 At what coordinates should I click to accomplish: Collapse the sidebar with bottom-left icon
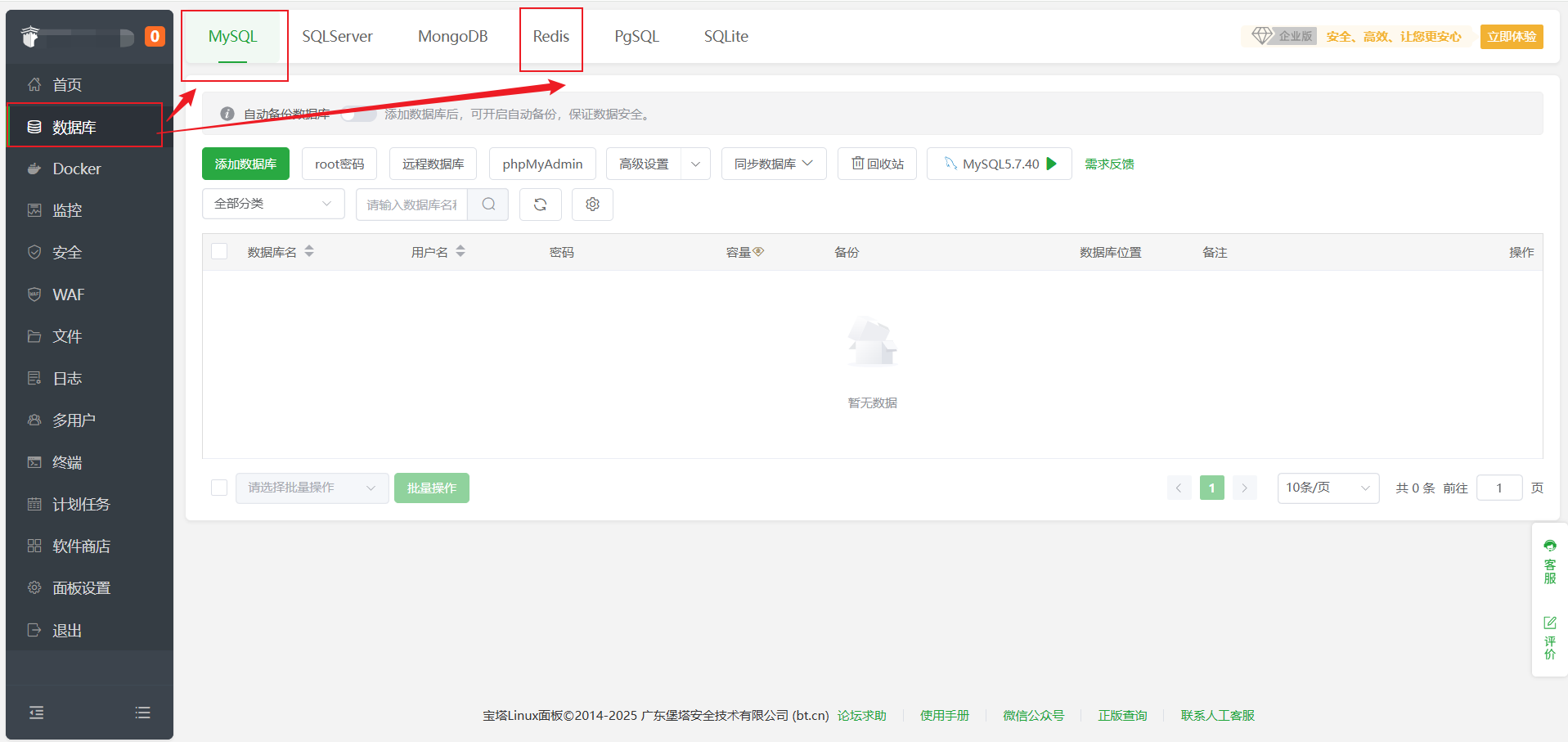coord(37,713)
